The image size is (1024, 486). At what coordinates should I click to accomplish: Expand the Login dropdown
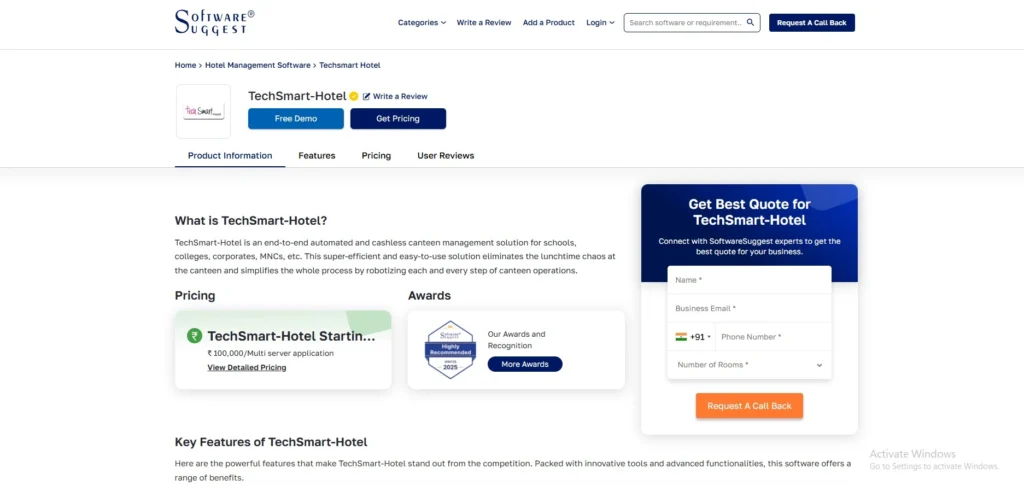click(600, 22)
